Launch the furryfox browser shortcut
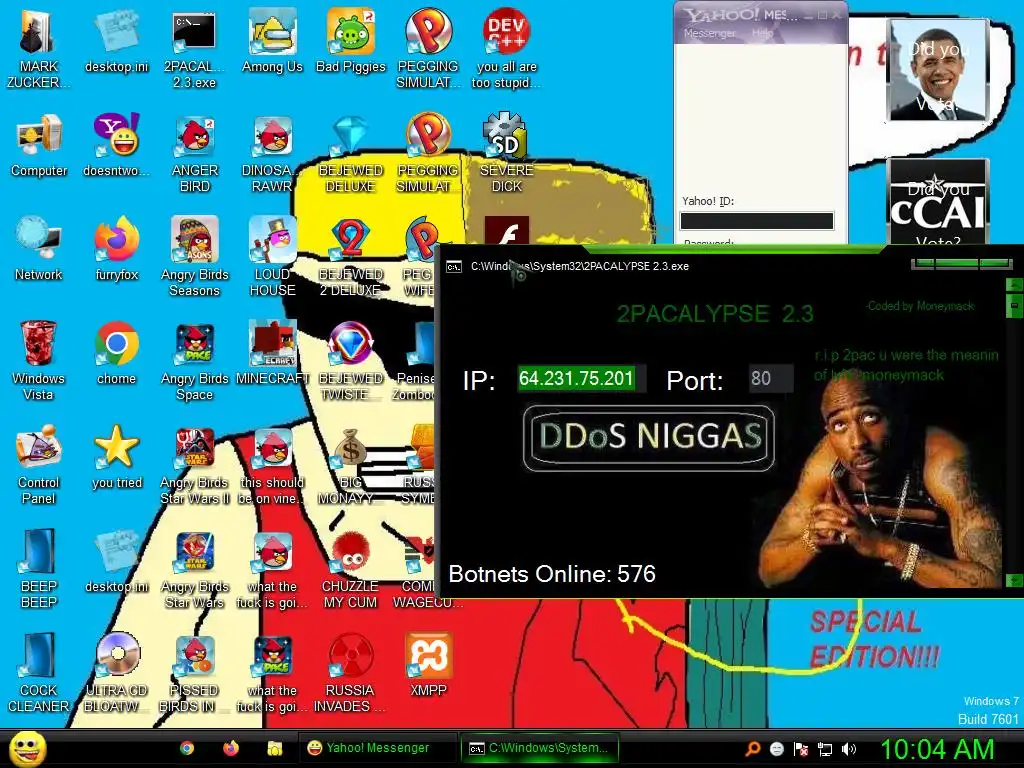Screen dimensions: 1024x768 [116, 249]
